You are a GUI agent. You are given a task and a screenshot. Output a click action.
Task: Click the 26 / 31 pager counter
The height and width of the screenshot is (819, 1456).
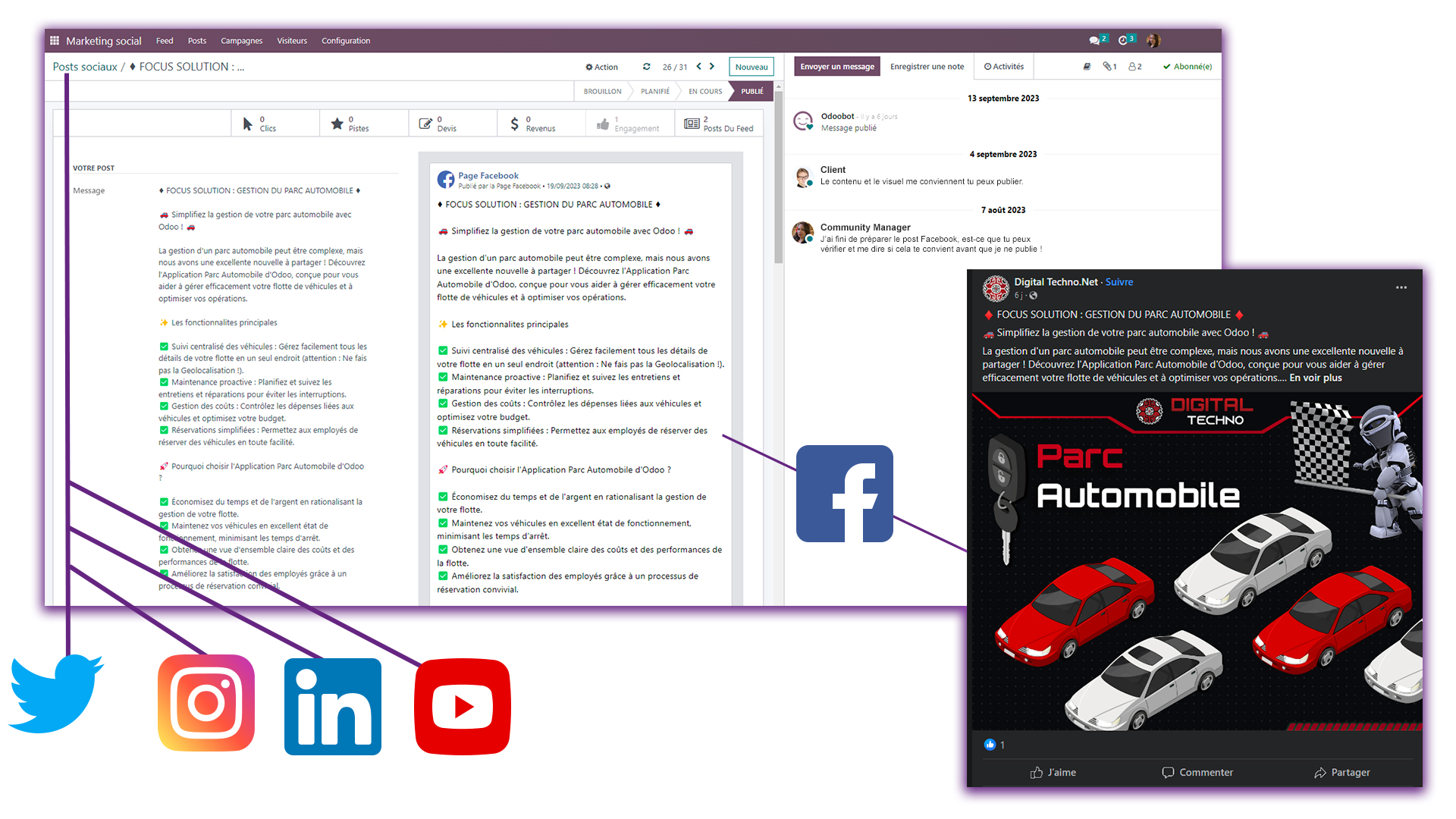[x=675, y=67]
